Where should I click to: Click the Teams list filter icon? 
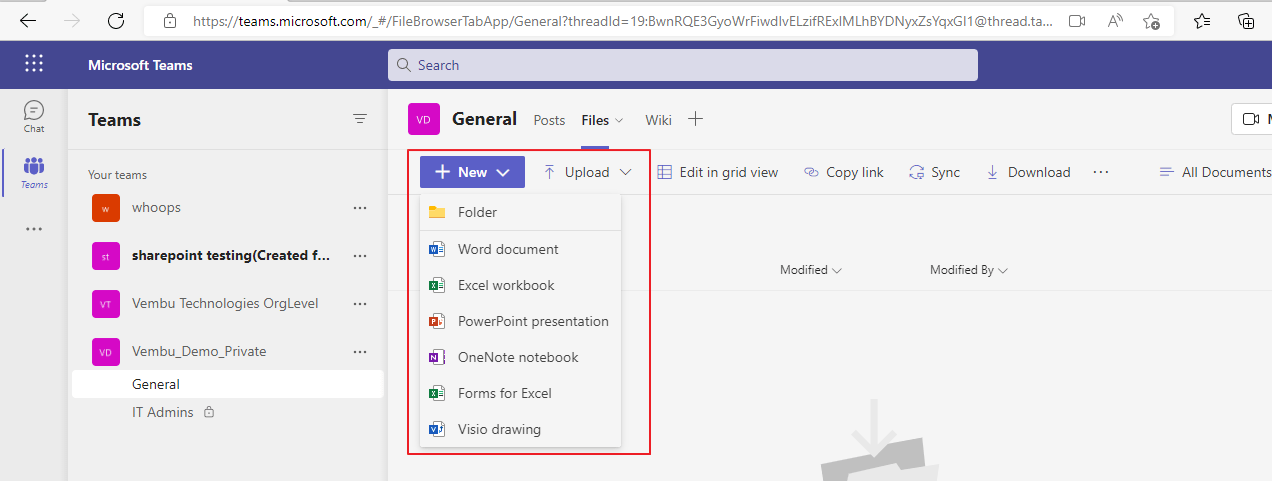click(360, 119)
